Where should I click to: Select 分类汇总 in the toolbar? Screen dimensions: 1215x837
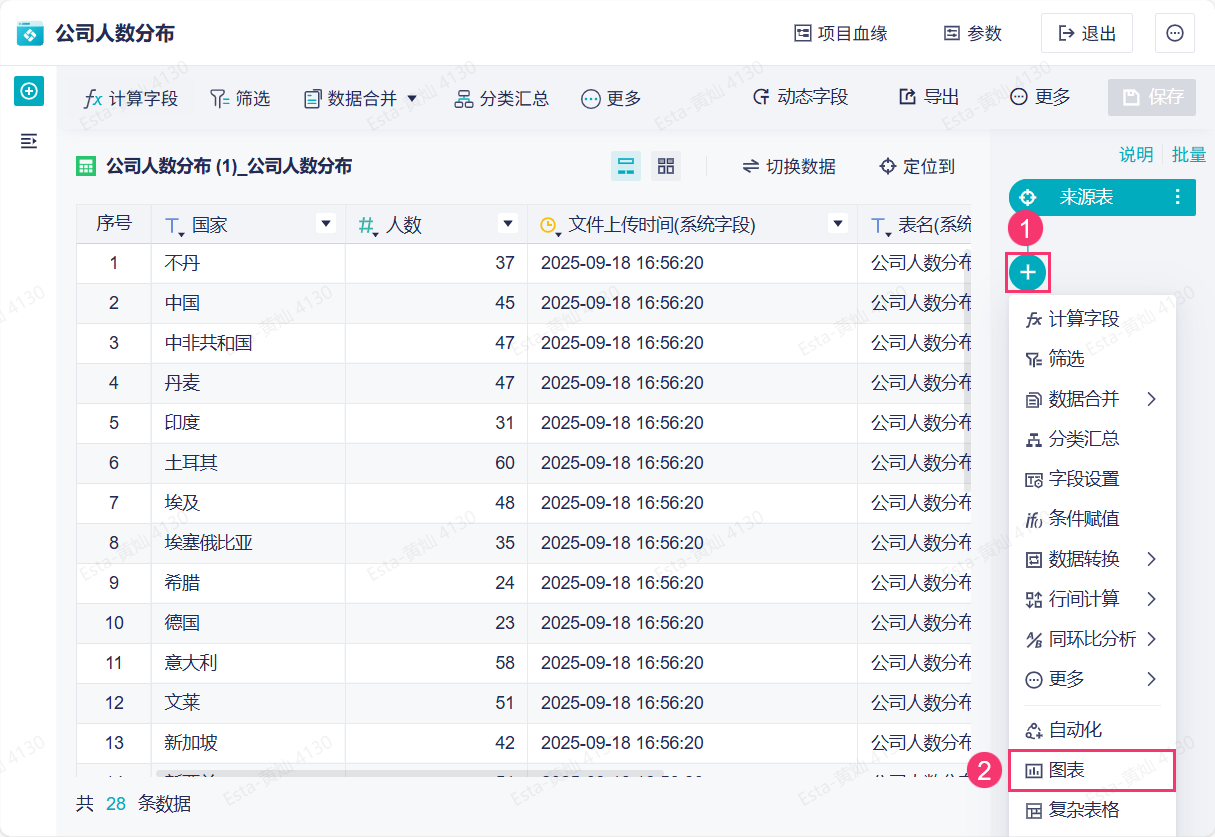tap(502, 98)
